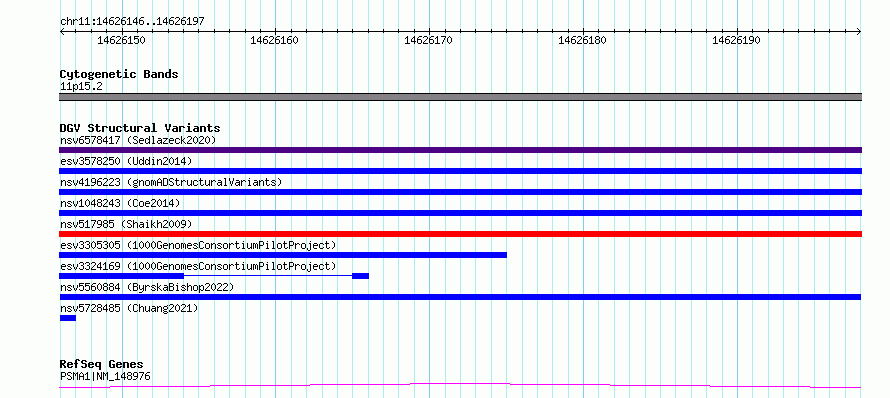This screenshot has width=890, height=398.
Task: Click the blue nsv1048243 variant bar
Action: [460, 213]
